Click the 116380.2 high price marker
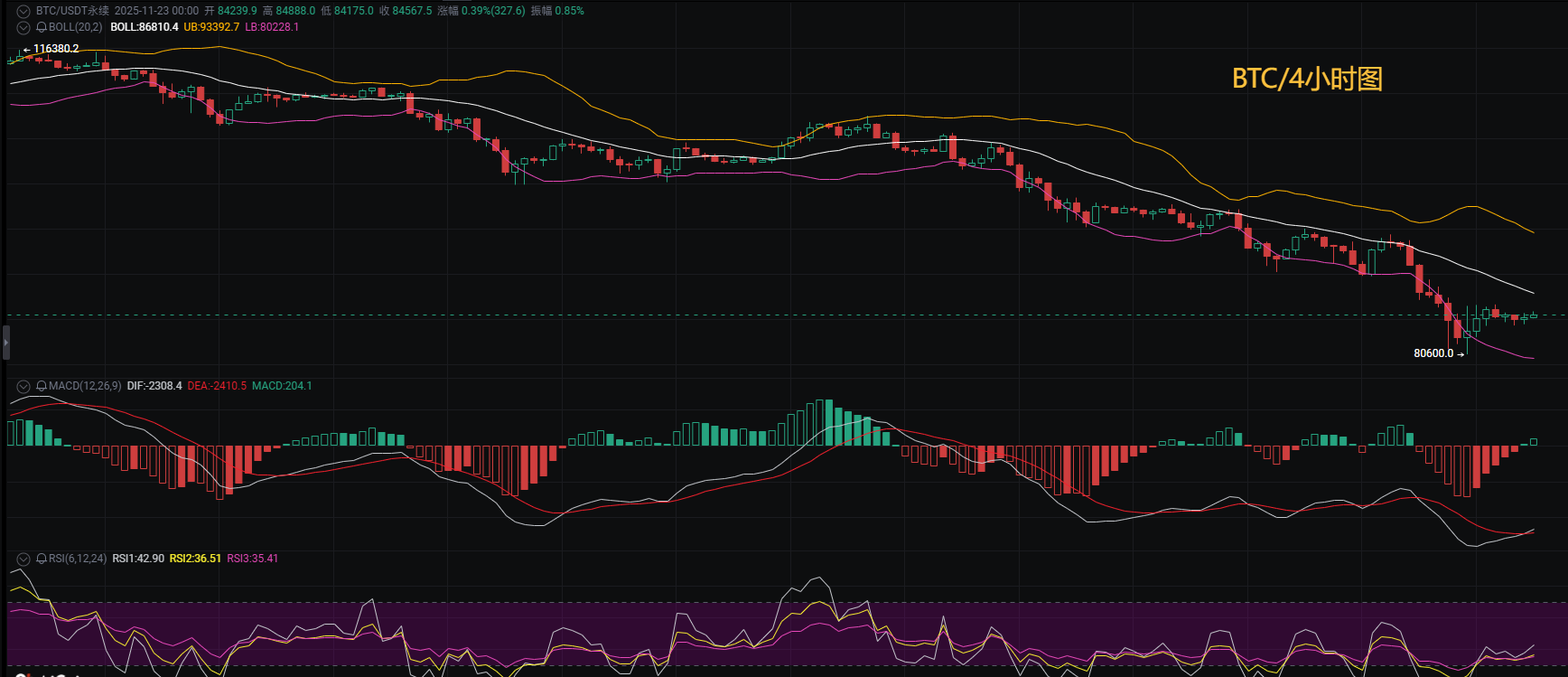The width and height of the screenshot is (1568, 677). point(56,49)
